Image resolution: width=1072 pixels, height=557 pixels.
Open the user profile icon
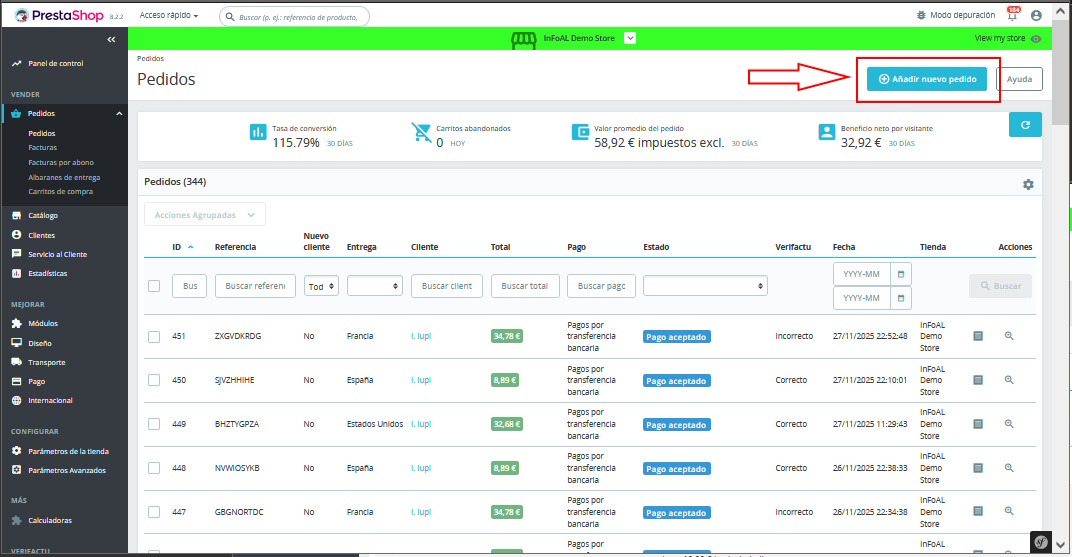(1036, 16)
